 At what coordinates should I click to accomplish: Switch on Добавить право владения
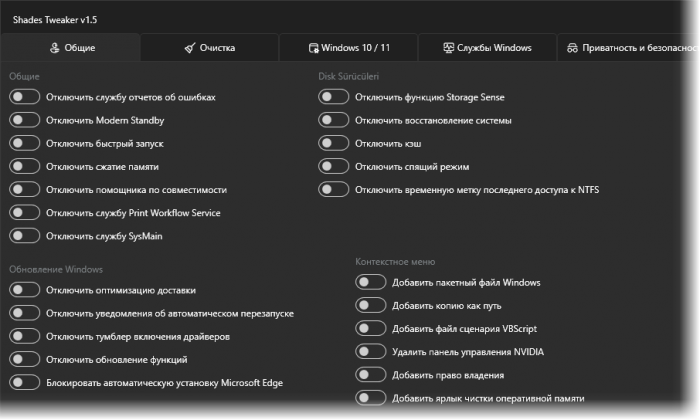(370, 375)
